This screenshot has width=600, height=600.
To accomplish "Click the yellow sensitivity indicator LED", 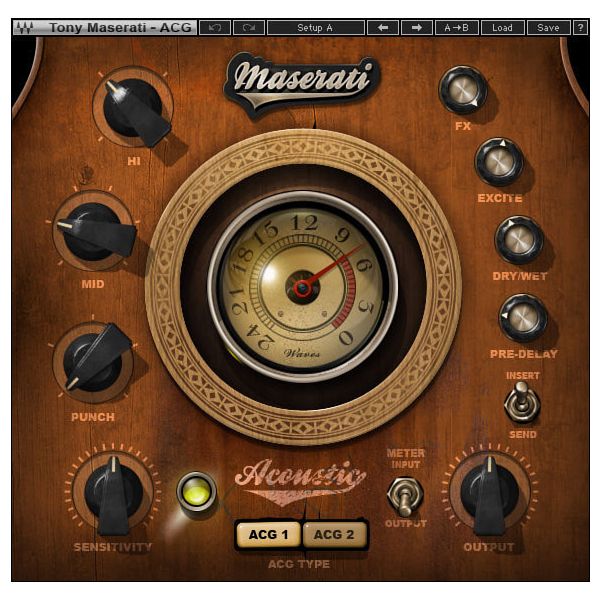I will pos(195,491).
